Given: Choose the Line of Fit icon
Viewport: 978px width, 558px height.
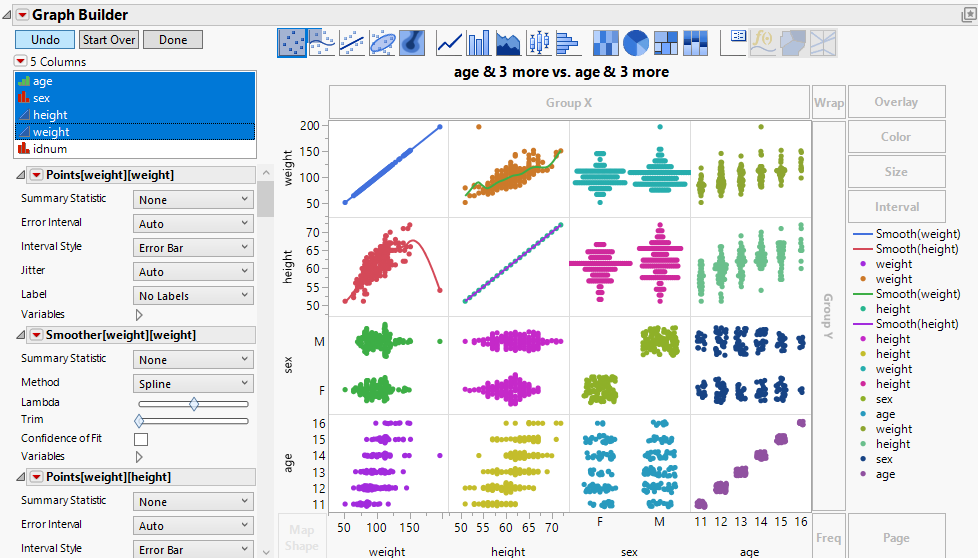Looking at the screenshot, I should (x=352, y=43).
